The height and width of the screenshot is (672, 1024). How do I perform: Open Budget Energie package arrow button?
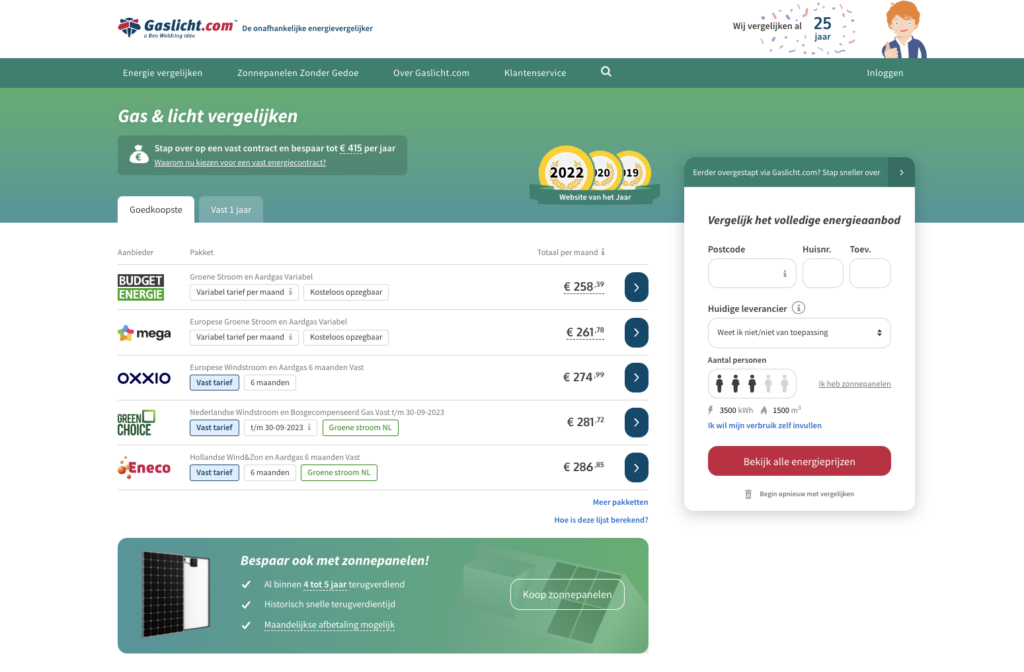(636, 287)
